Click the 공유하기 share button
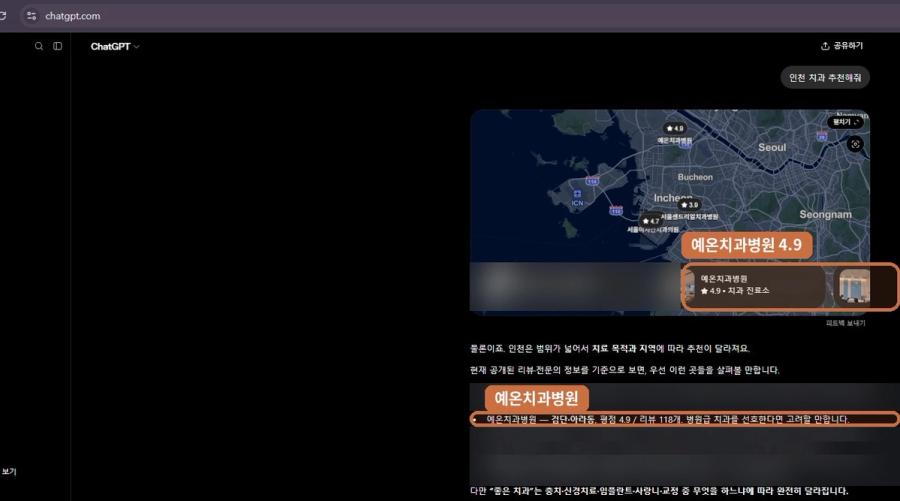The height and width of the screenshot is (501, 900). click(841, 46)
